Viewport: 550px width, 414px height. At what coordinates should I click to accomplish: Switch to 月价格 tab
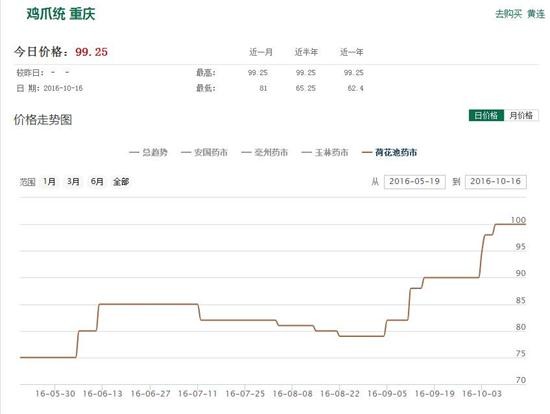pyautogui.click(x=521, y=115)
